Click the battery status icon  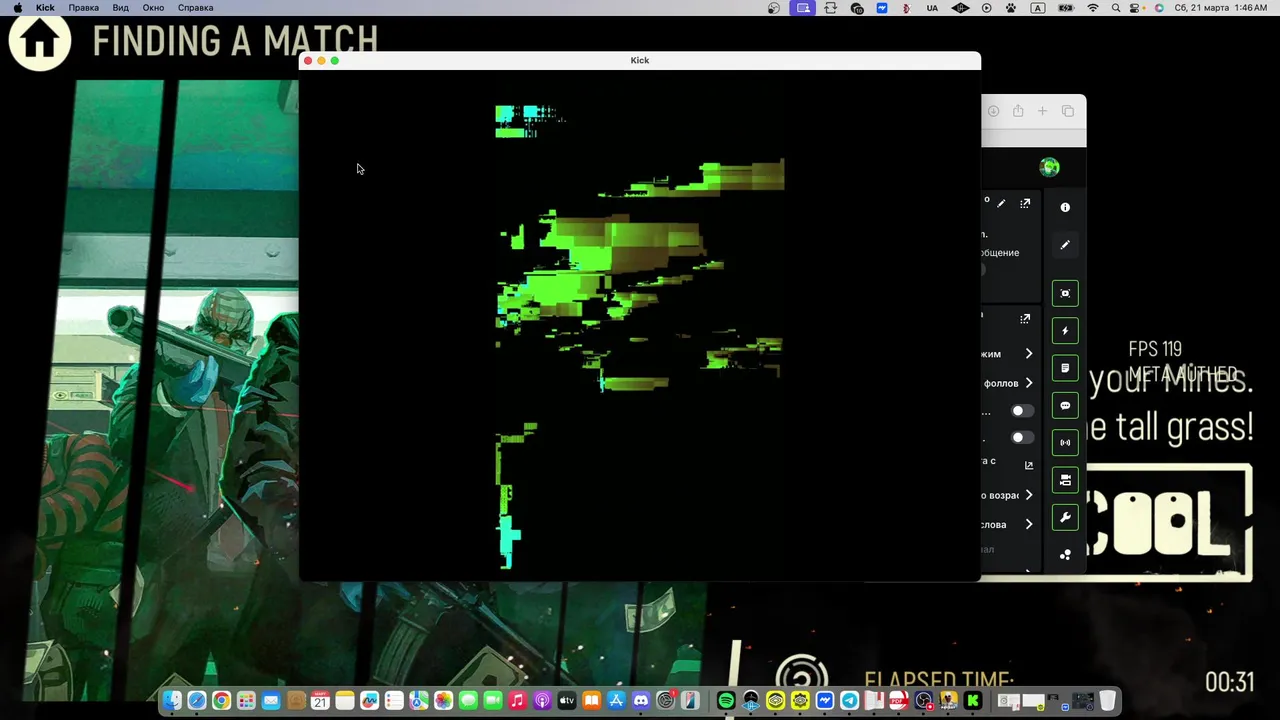click(x=1064, y=8)
